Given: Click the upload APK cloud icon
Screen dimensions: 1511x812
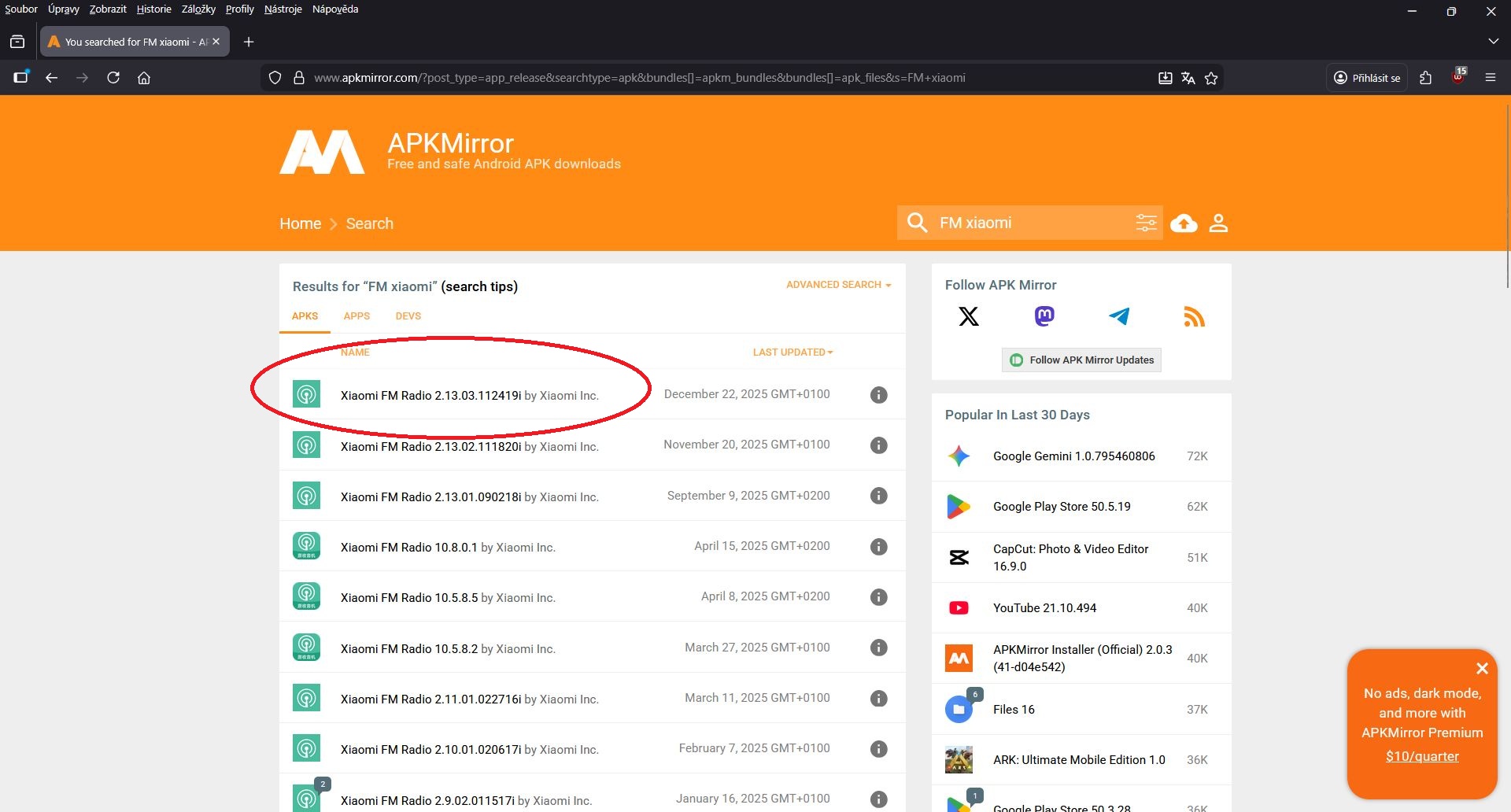Looking at the screenshot, I should 1184,223.
